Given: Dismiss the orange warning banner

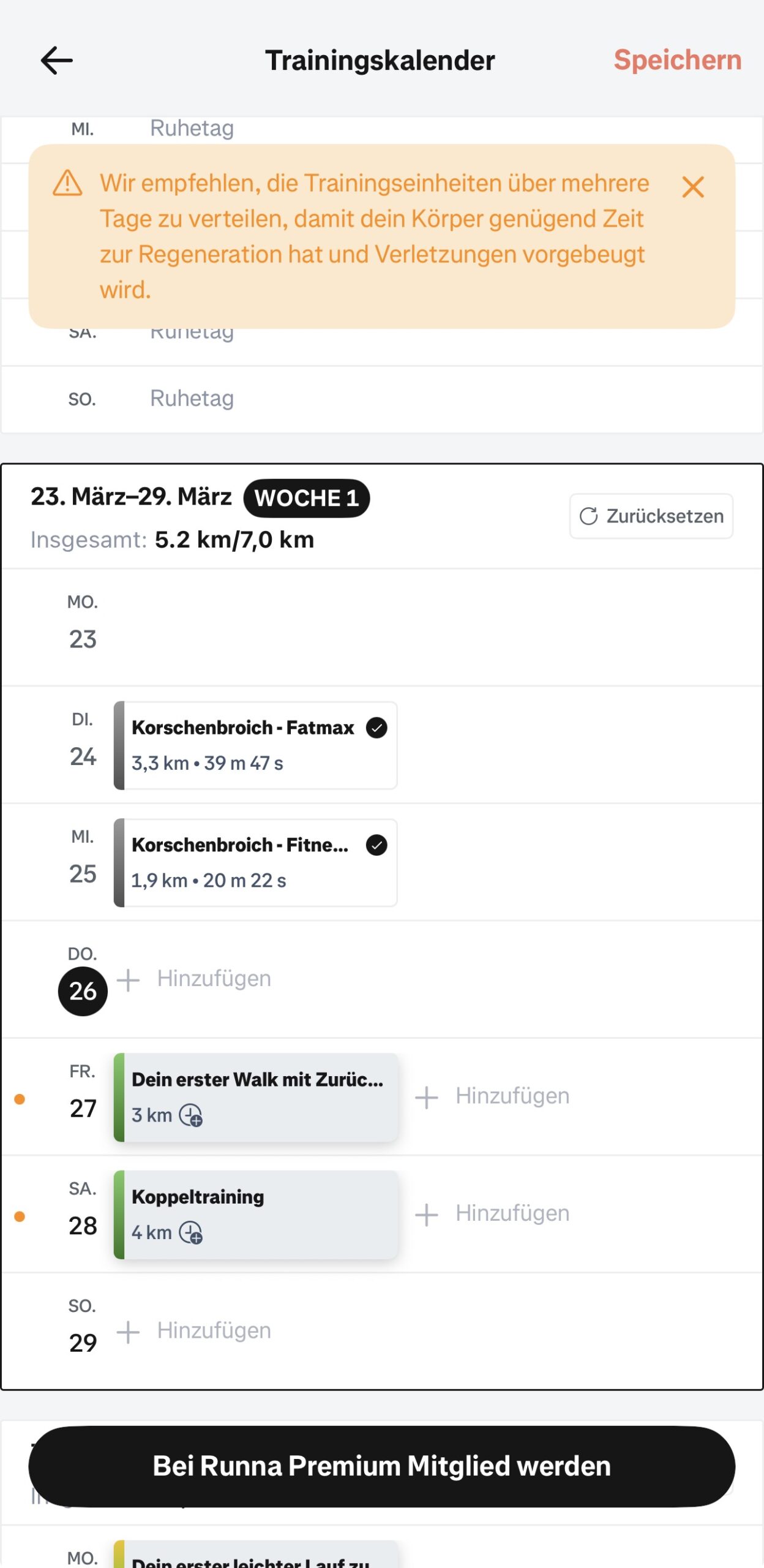Looking at the screenshot, I should coord(692,187).
